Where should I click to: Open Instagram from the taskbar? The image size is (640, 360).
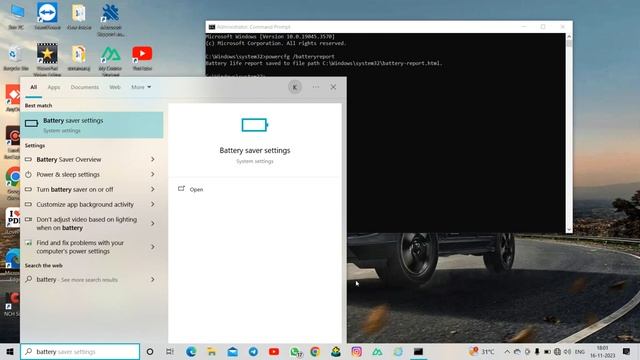click(x=356, y=351)
